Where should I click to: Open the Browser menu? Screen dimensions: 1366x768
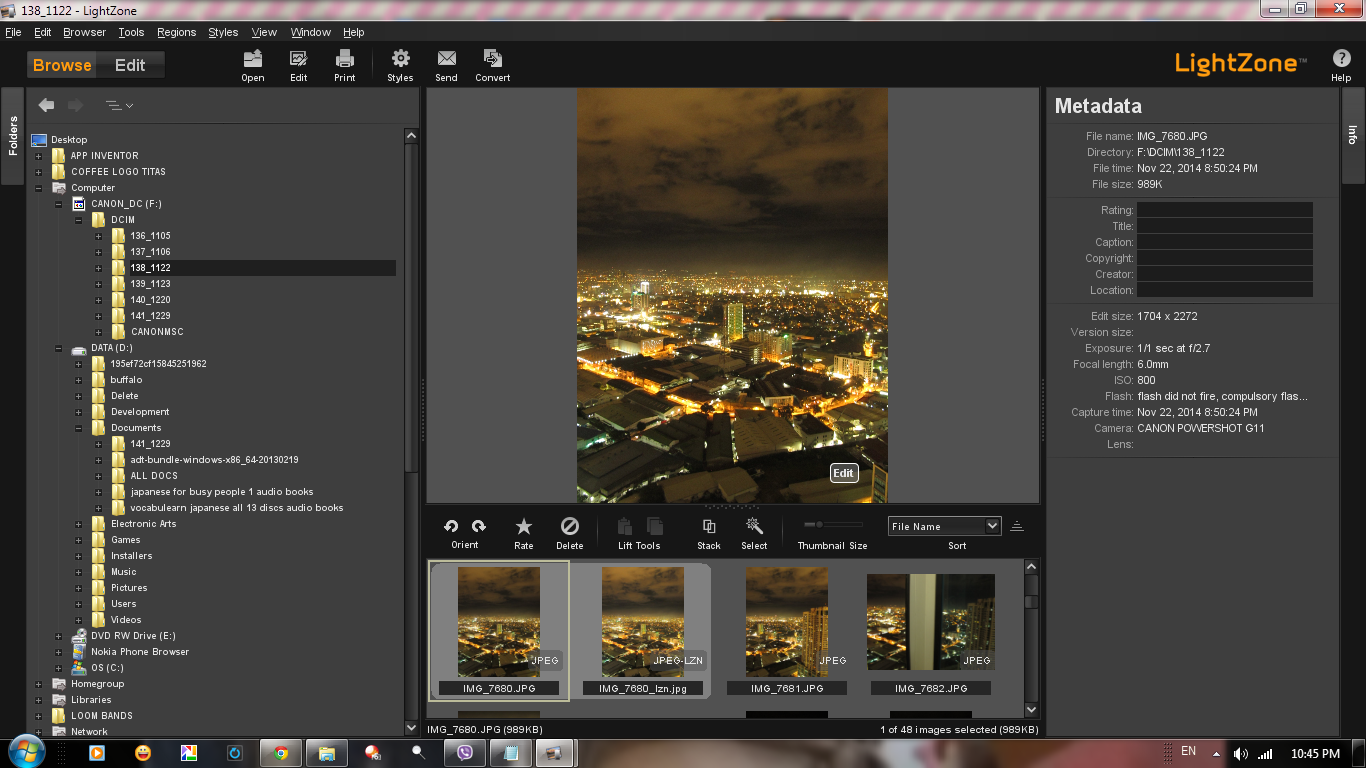[84, 32]
